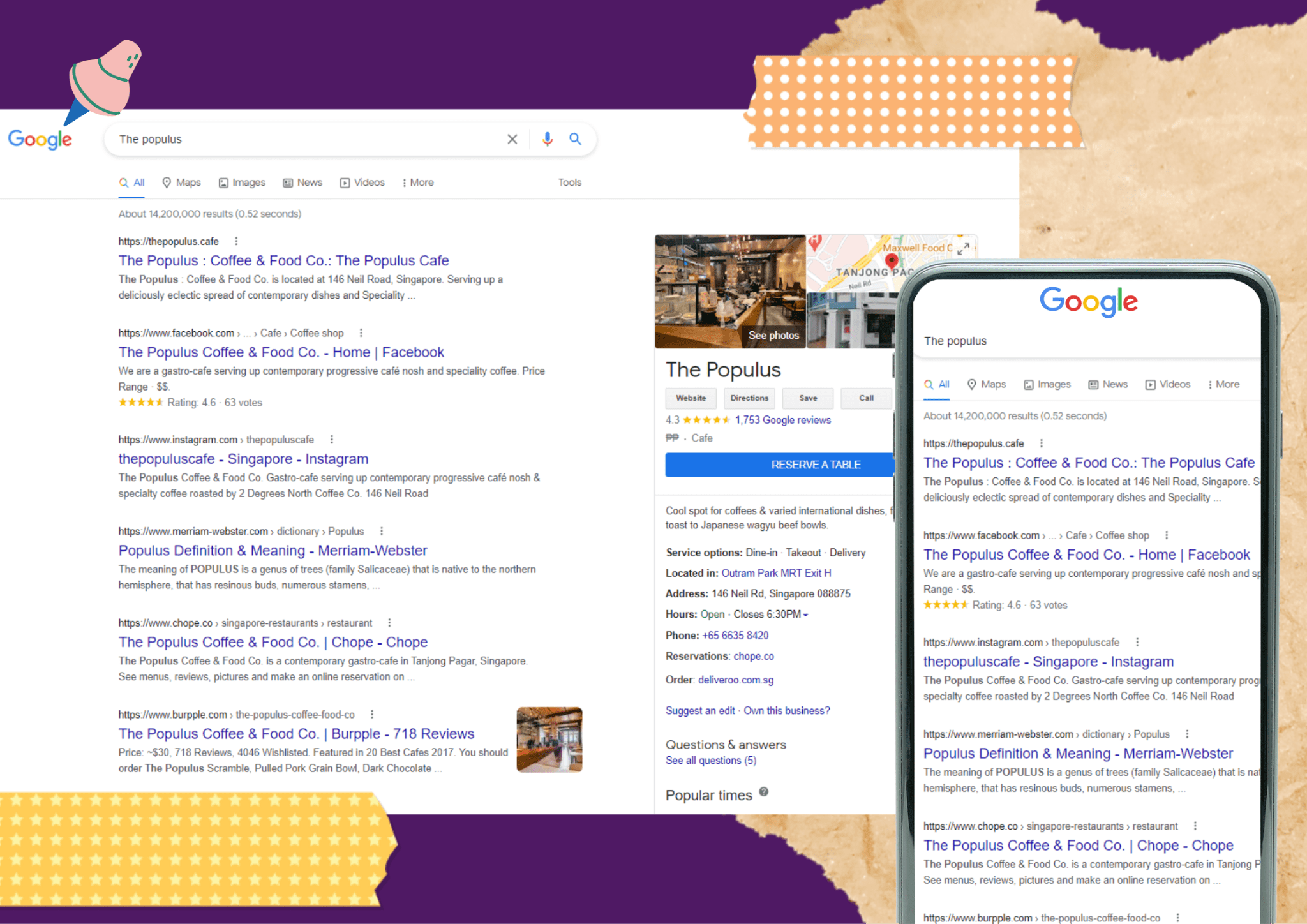The image size is (1307, 924).
Task: Open three-dot menu beside thepopulus.cafe result
Action: coord(236,241)
